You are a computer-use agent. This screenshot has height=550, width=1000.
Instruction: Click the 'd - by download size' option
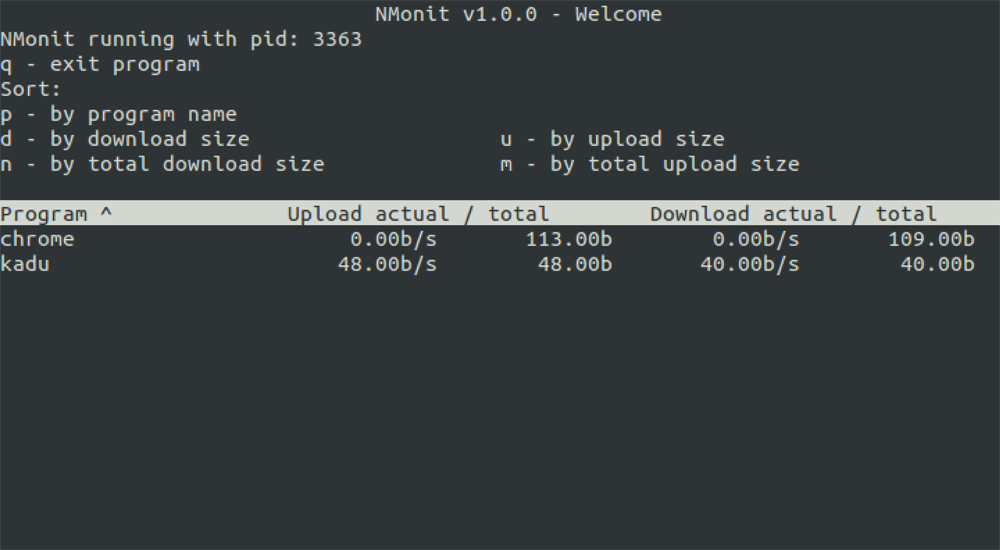pos(125,139)
